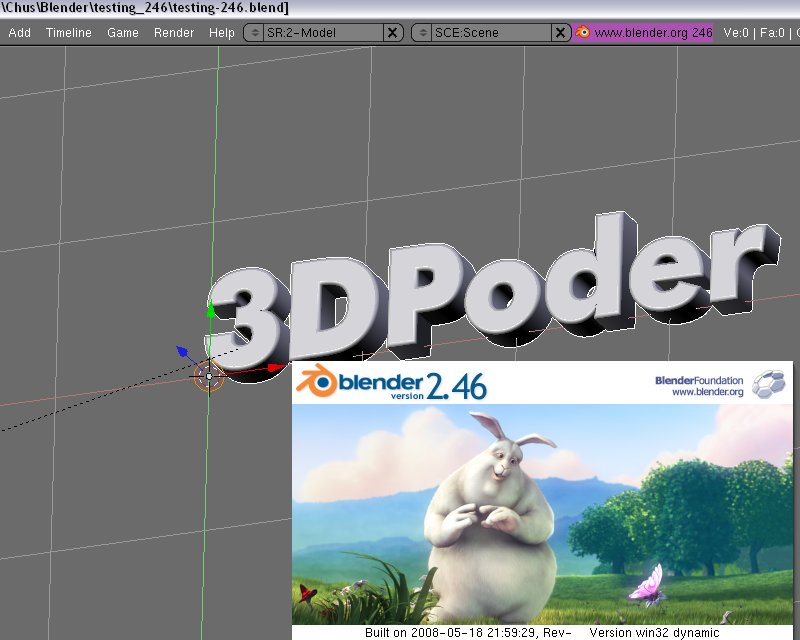Select the 3DPoder extruded text object

point(490,296)
